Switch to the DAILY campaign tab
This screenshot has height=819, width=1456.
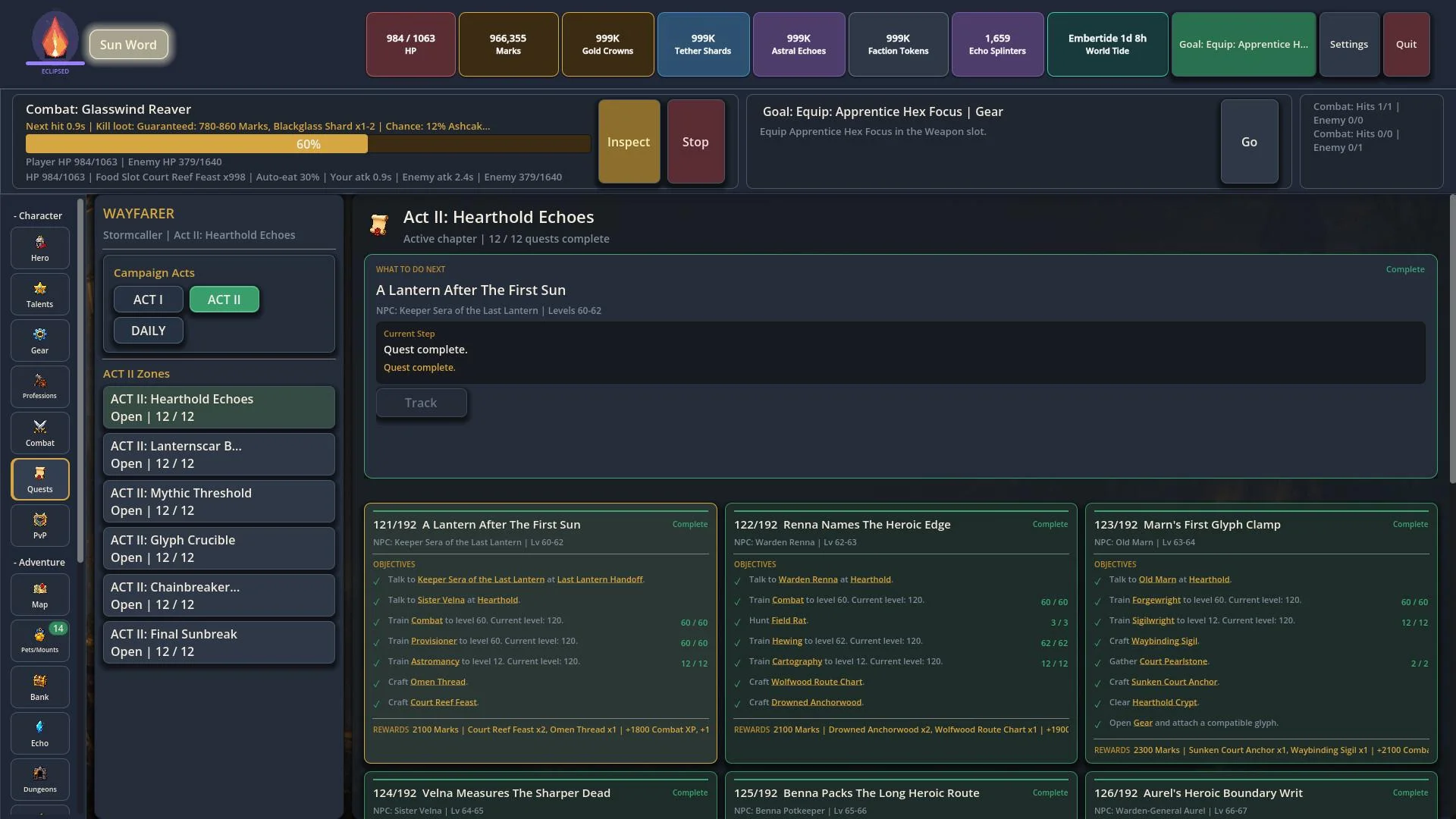148,331
